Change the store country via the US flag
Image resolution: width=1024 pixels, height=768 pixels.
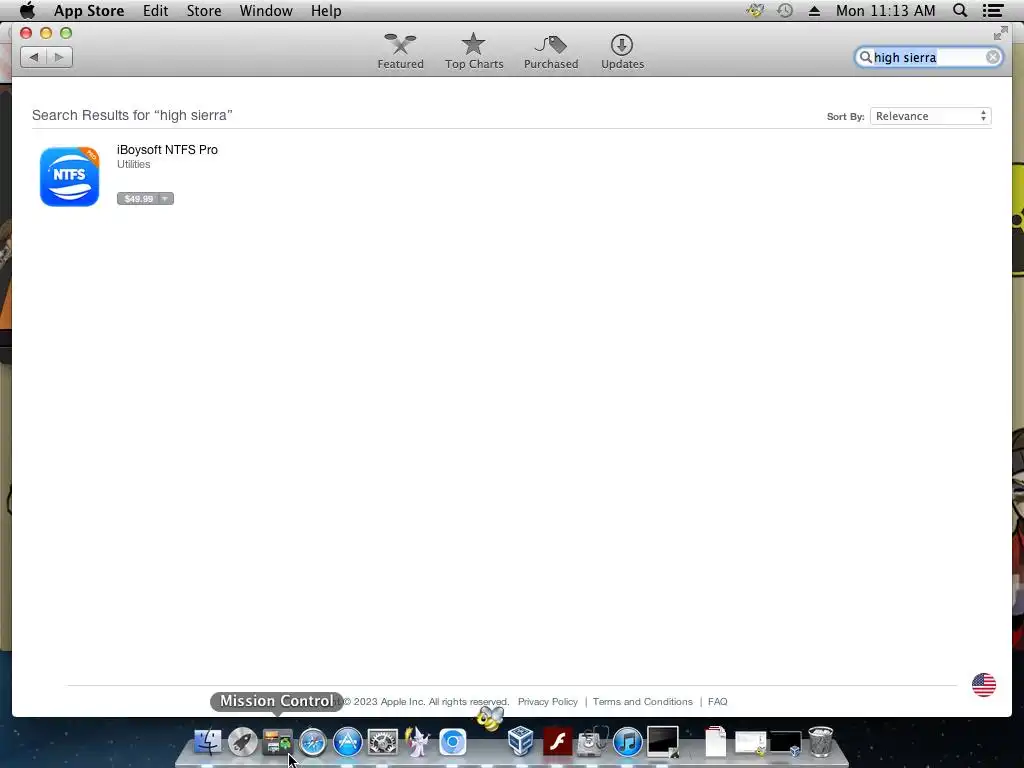pyautogui.click(x=984, y=685)
